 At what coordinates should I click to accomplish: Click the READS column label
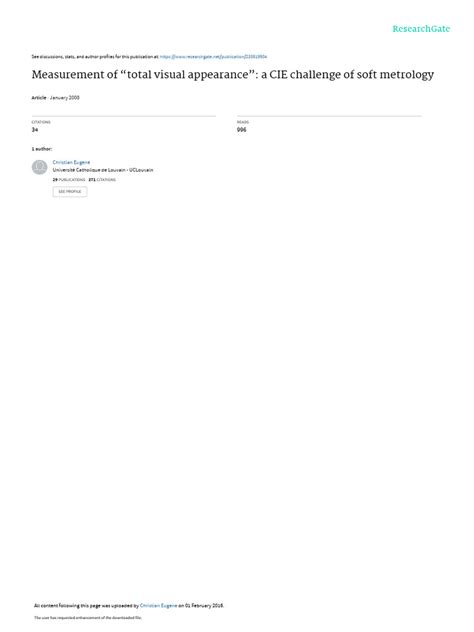(243, 122)
